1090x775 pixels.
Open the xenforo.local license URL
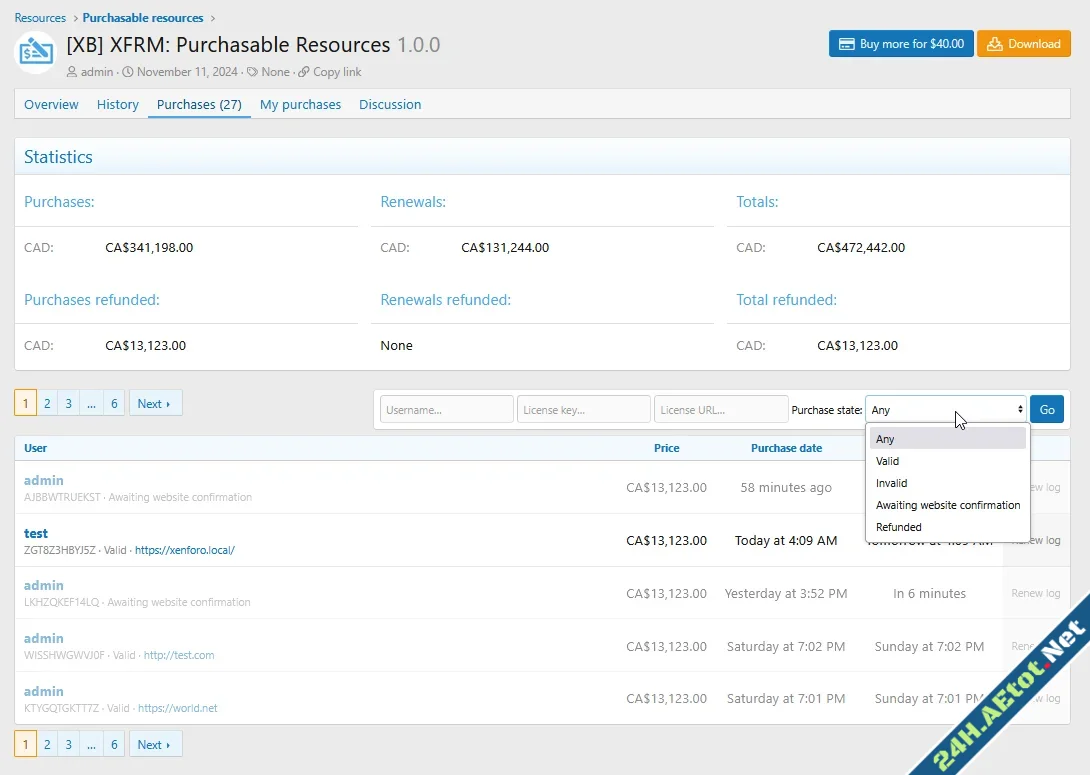coord(185,550)
